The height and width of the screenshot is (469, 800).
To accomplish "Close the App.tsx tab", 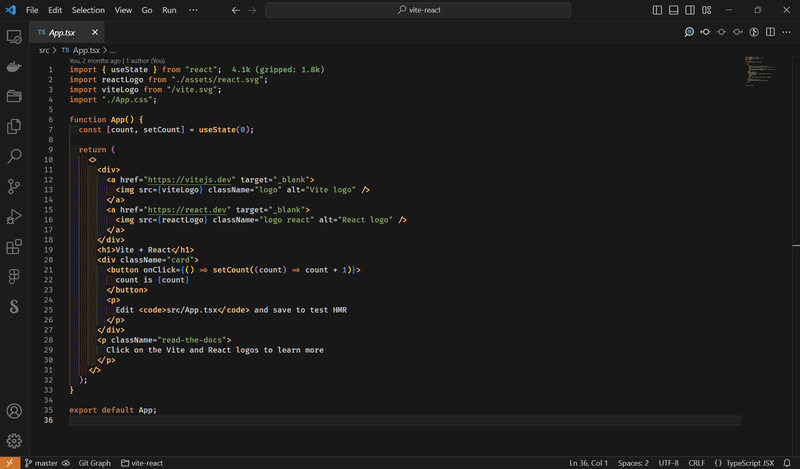I will 94,32.
